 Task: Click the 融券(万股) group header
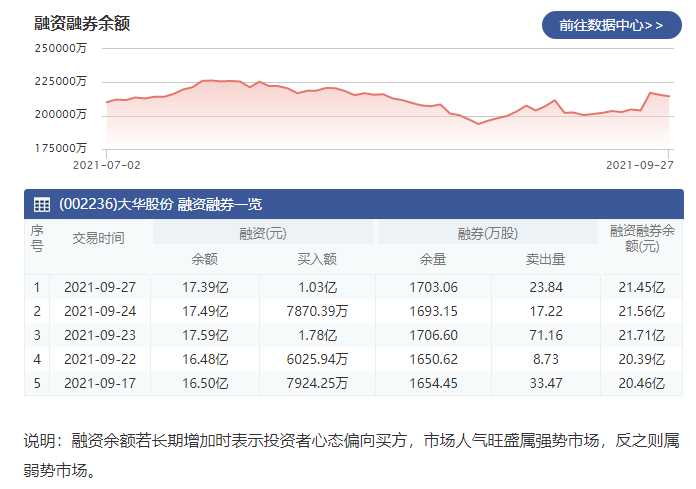(488, 233)
